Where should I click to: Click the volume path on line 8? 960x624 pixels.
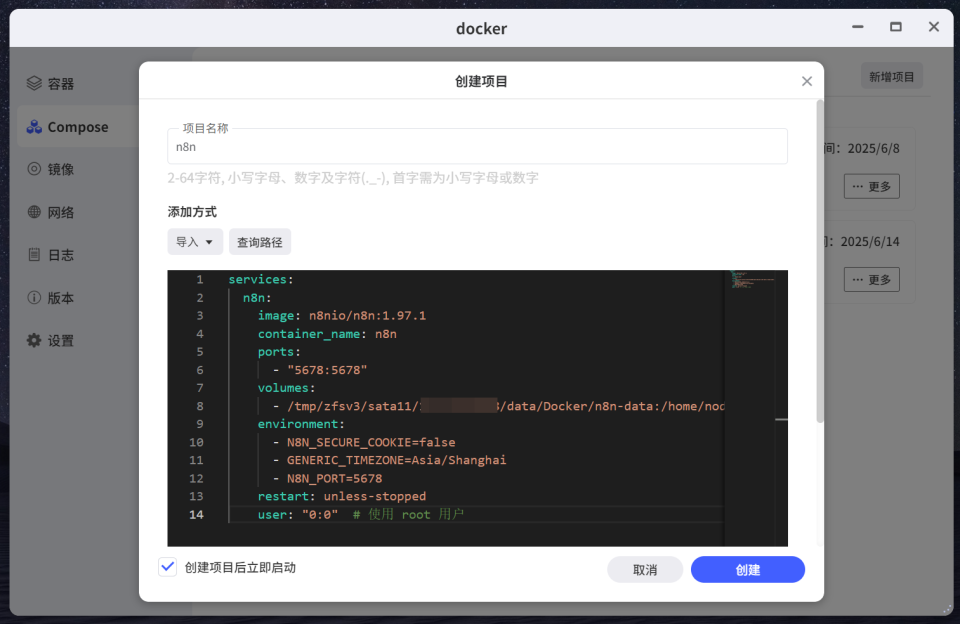point(506,406)
